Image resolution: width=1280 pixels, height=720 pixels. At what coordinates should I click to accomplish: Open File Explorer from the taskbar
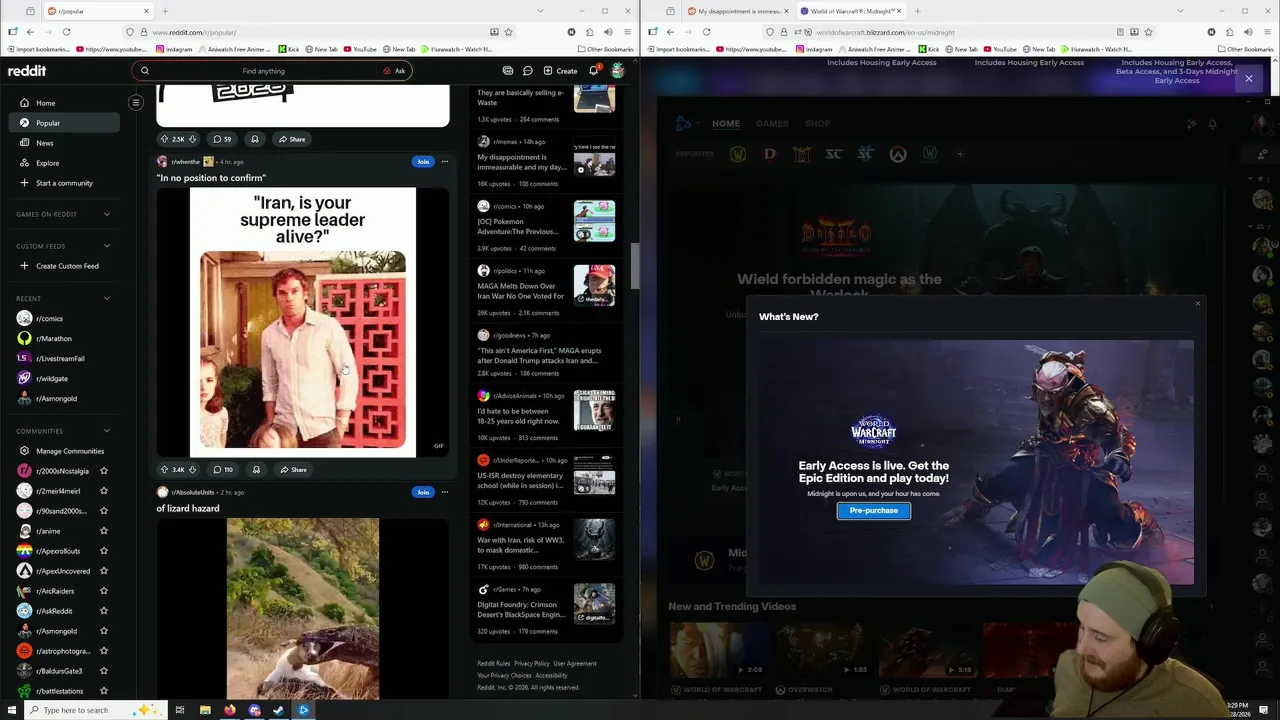click(x=205, y=710)
